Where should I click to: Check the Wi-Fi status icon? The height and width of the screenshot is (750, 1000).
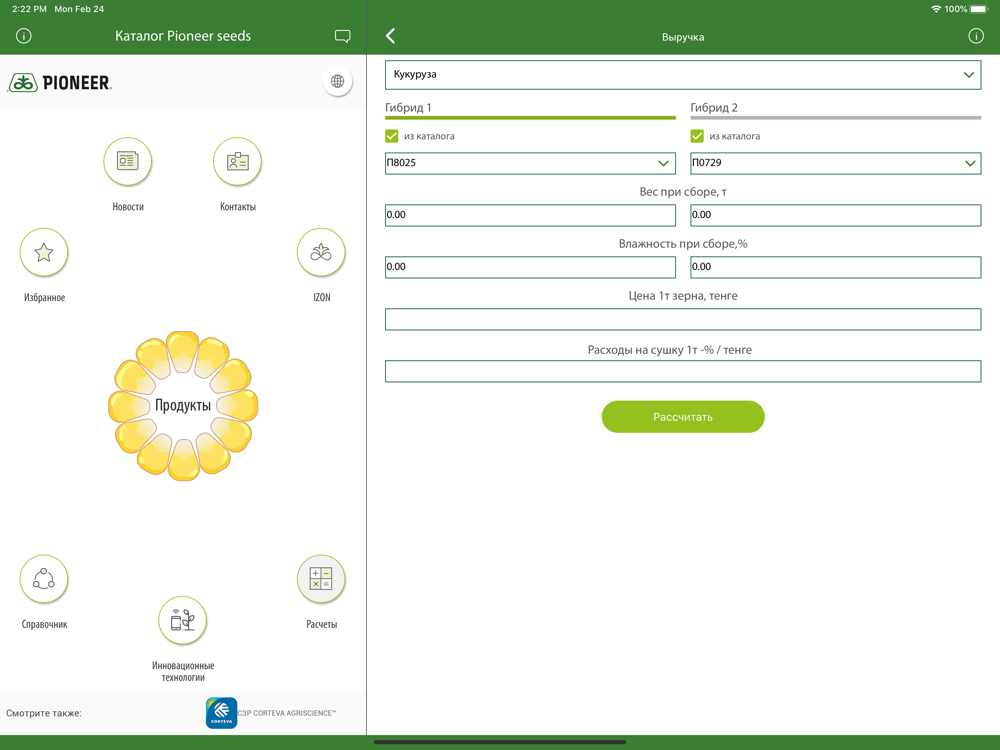(x=936, y=9)
